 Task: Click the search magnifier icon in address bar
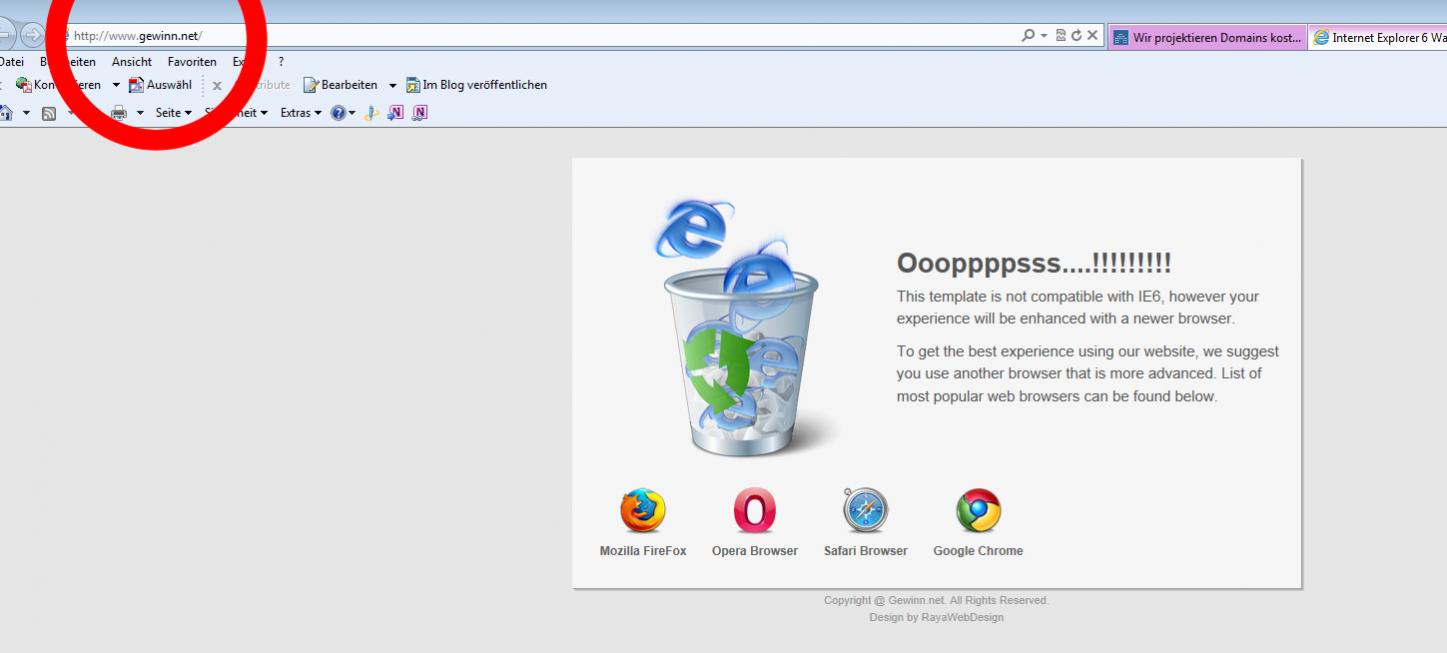[x=1028, y=36]
